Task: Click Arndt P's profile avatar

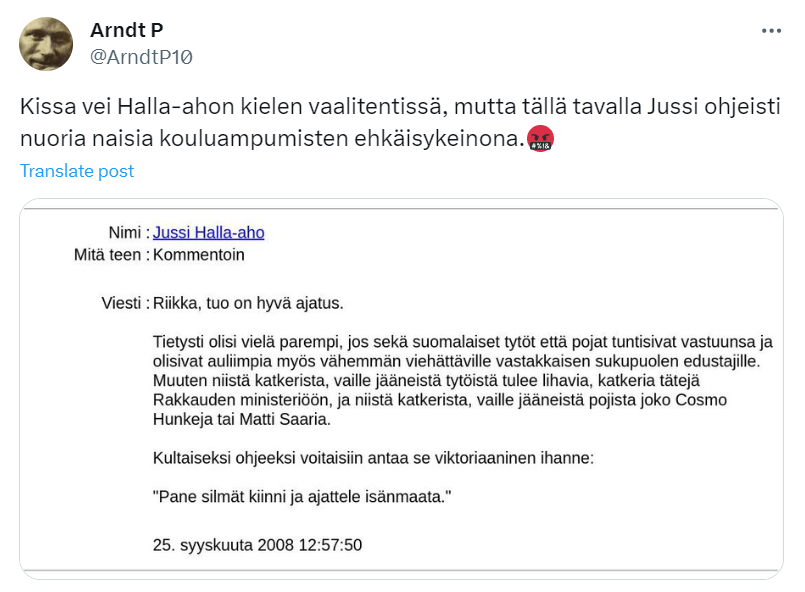Action: [46, 44]
